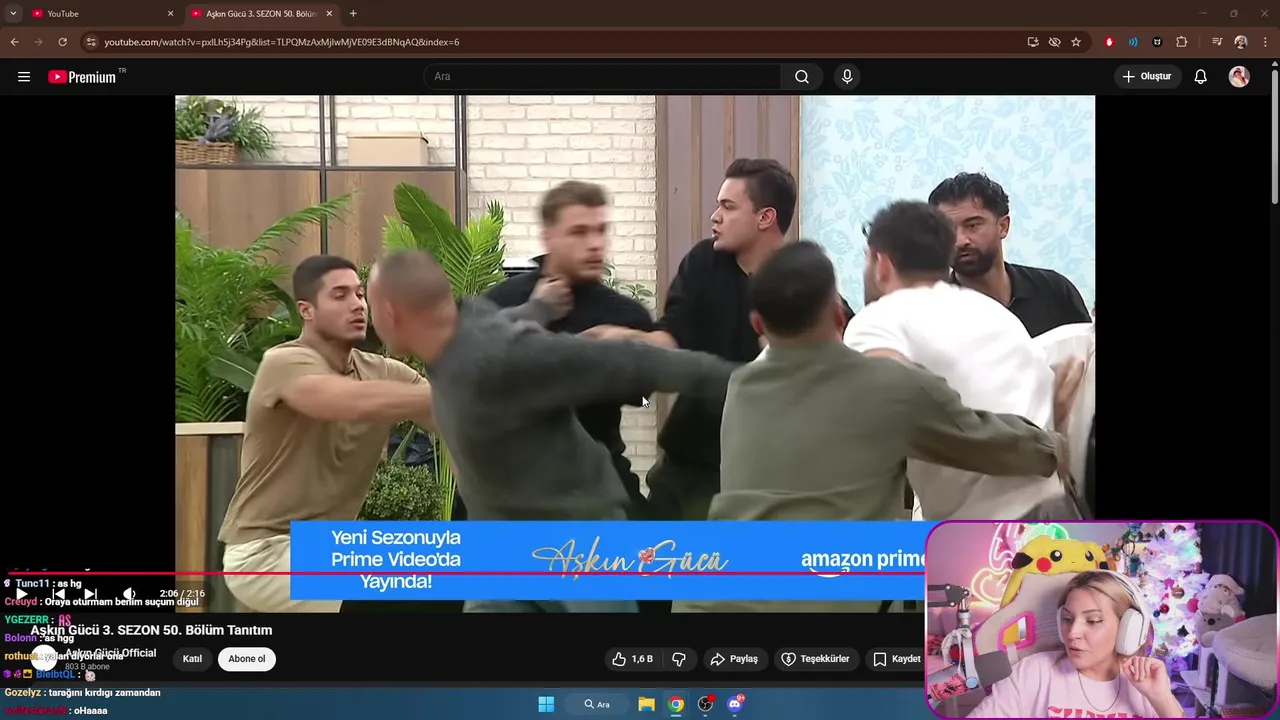Subscribe using Abone ol

pyautogui.click(x=247, y=659)
